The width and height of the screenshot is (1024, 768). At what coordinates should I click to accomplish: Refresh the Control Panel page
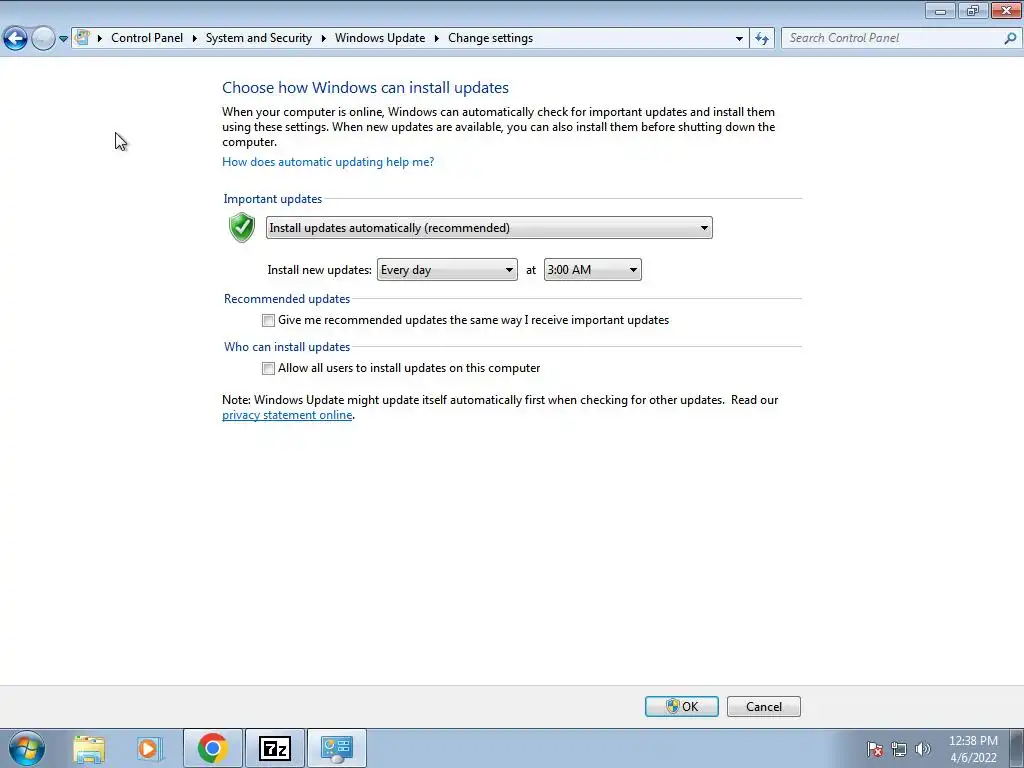pyautogui.click(x=761, y=39)
